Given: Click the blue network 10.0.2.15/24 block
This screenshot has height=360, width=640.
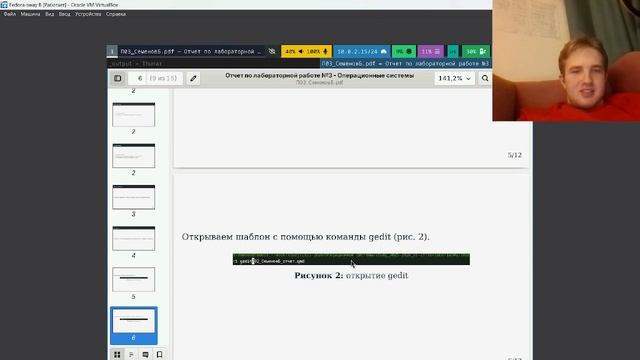Looking at the screenshot, I should (361, 51).
